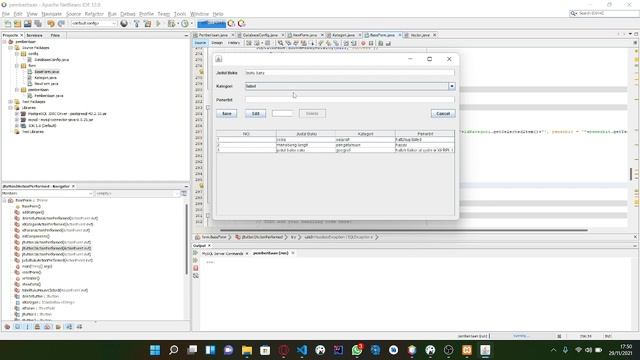
Task: Collapse the Libraries node
Action: pyautogui.click(x=11, y=108)
